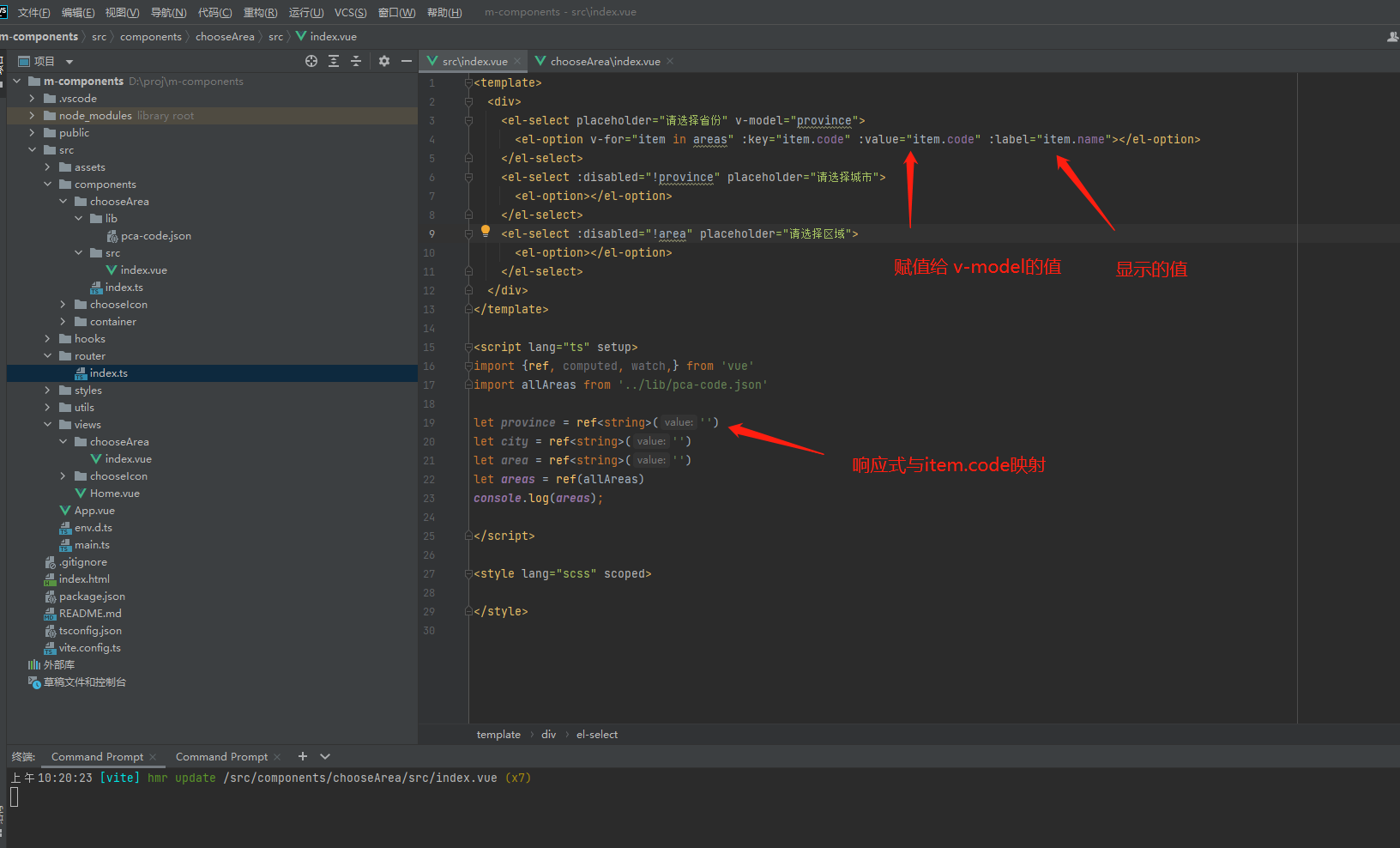
Task: Open main.ts file
Action: [84, 545]
